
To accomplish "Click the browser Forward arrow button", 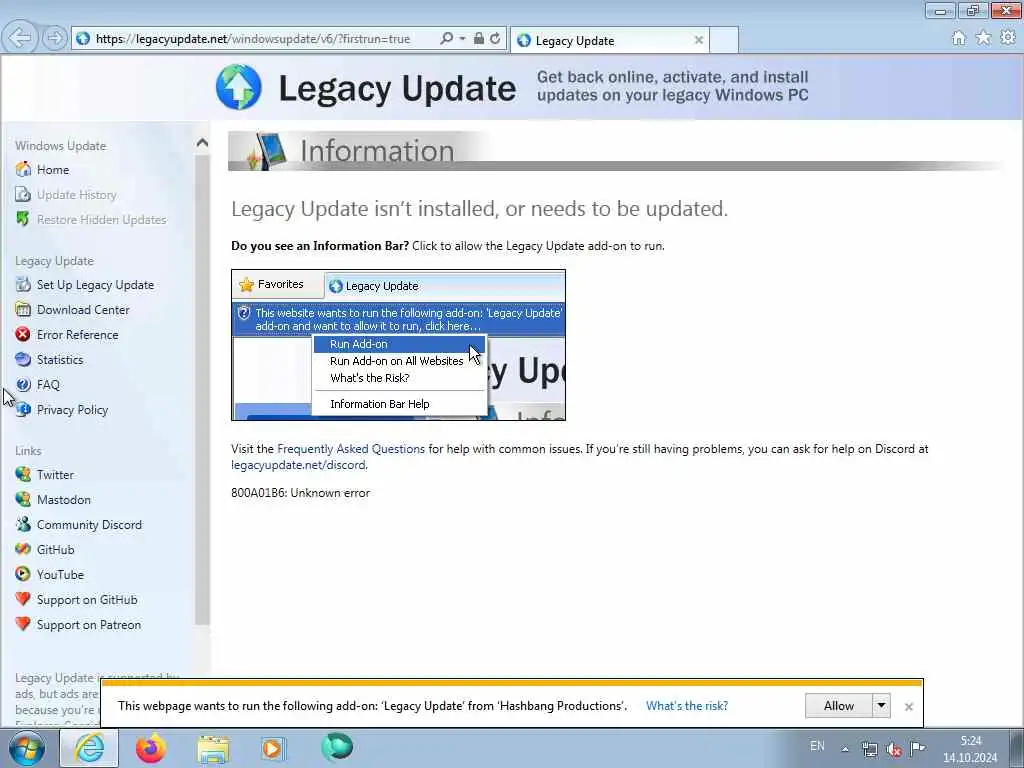I will click(x=55, y=38).
